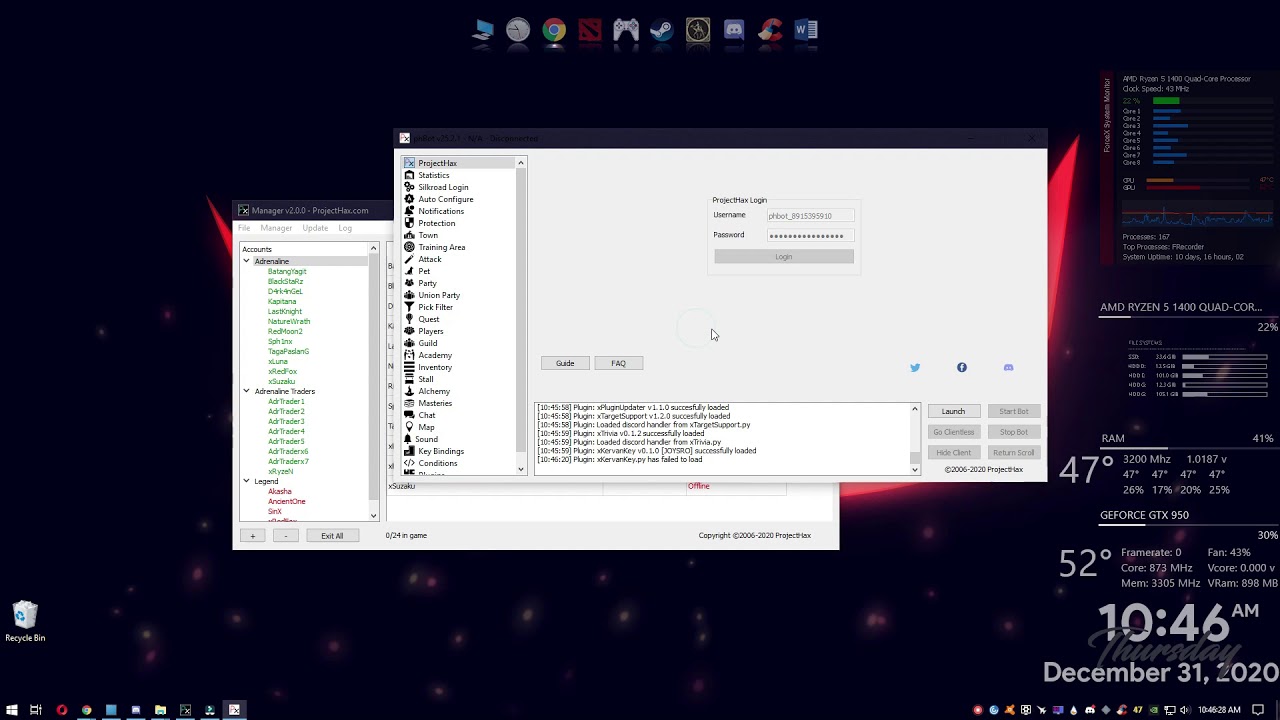The image size is (1280, 720).
Task: Click sidebar list scroll-down arrow
Action: 521,469
